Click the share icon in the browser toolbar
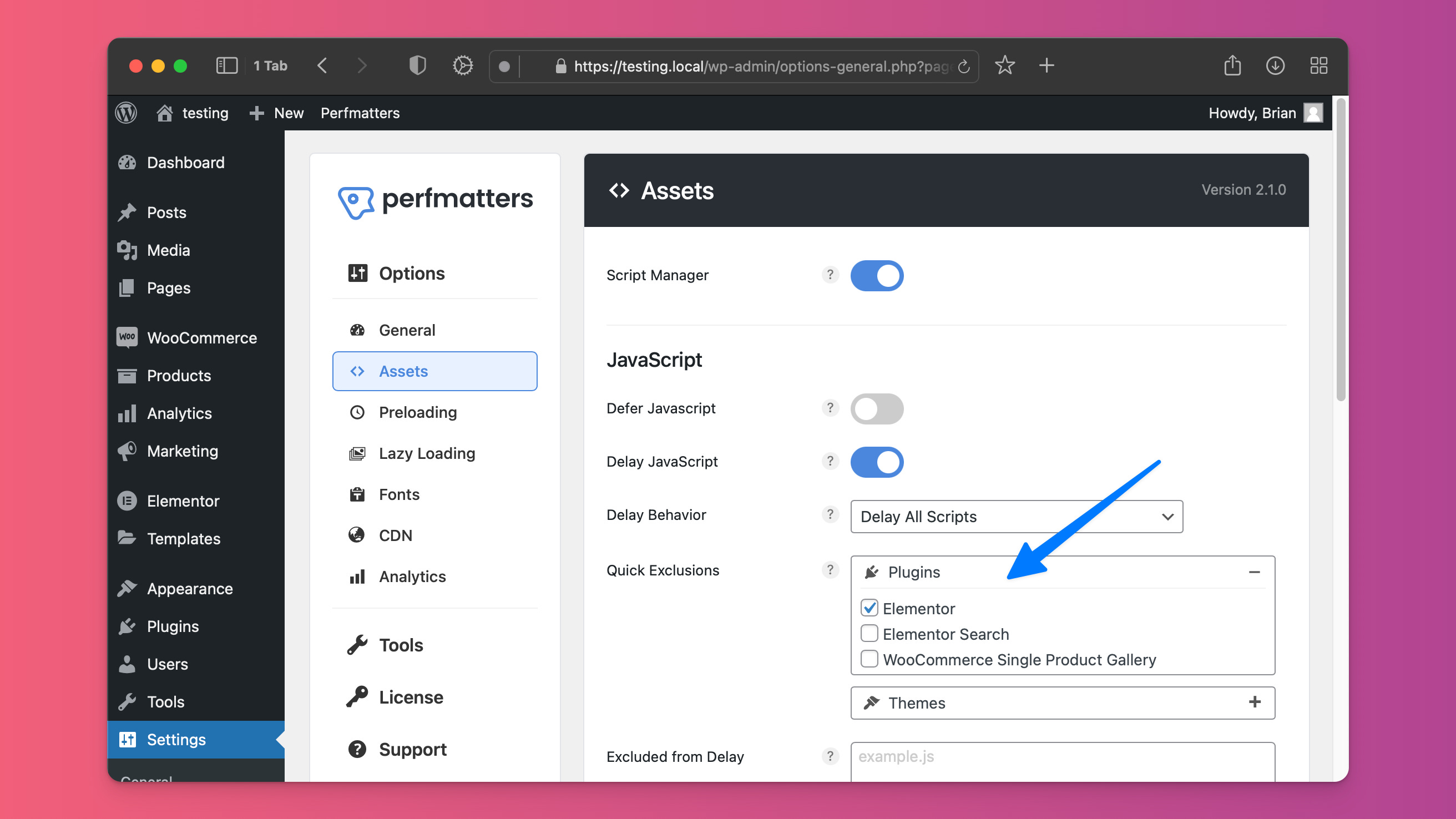 coord(1232,66)
